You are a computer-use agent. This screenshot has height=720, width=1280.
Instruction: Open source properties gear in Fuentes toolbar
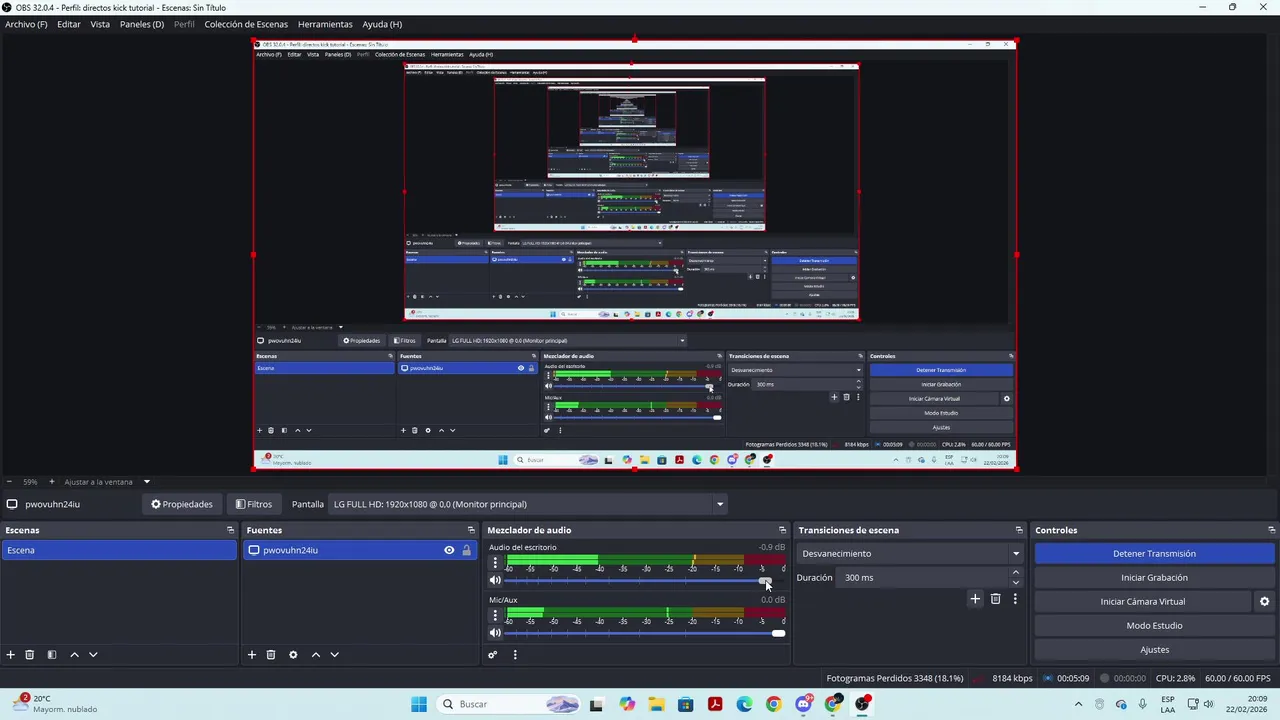click(293, 655)
